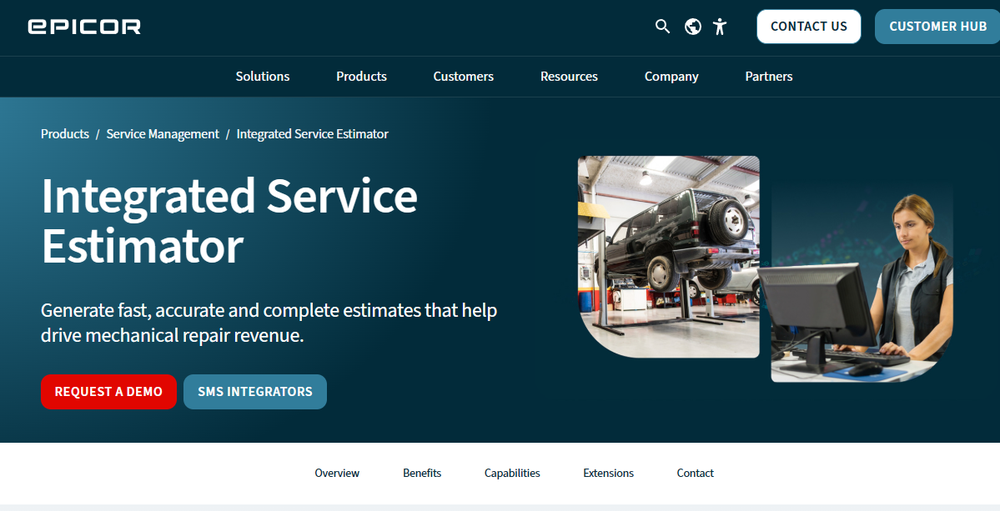Click the Integrated Service Estimator breadcrumb
This screenshot has height=511, width=1000.
tap(312, 134)
